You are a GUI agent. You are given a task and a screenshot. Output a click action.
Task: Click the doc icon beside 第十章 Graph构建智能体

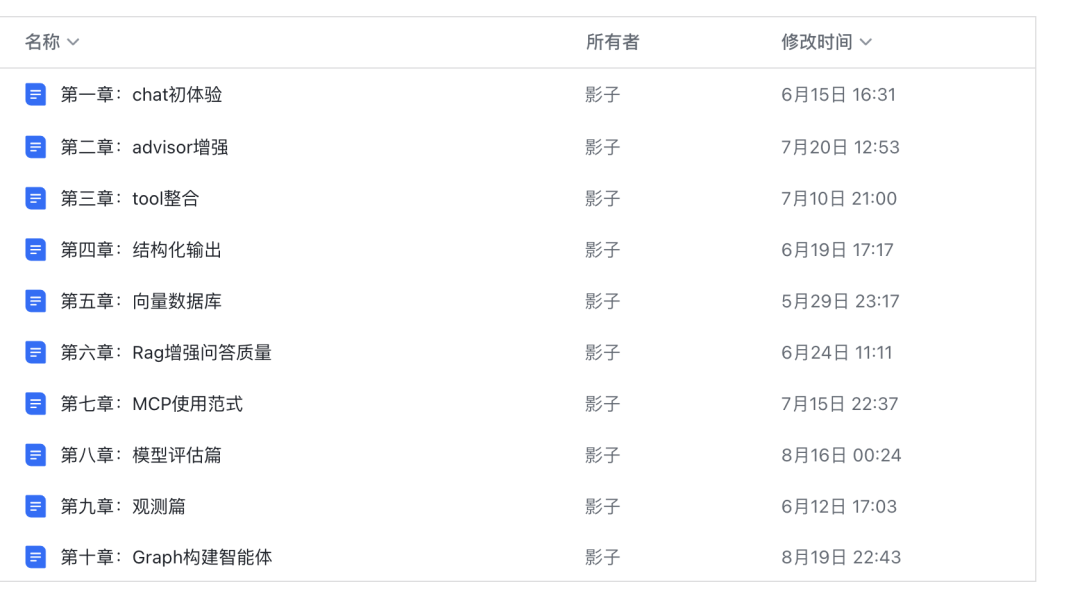pyautogui.click(x=35, y=557)
